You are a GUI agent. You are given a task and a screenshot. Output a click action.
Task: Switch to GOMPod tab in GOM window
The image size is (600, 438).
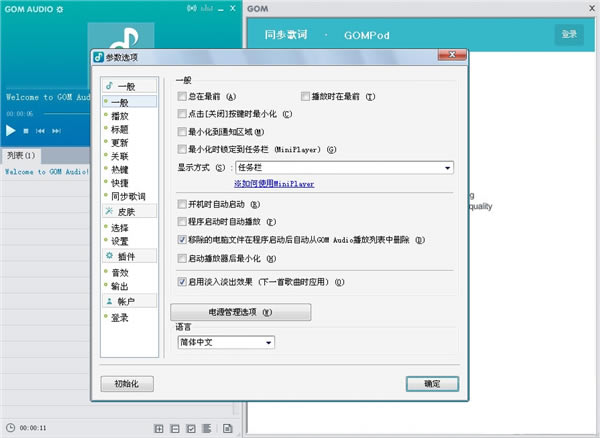[x=367, y=35]
